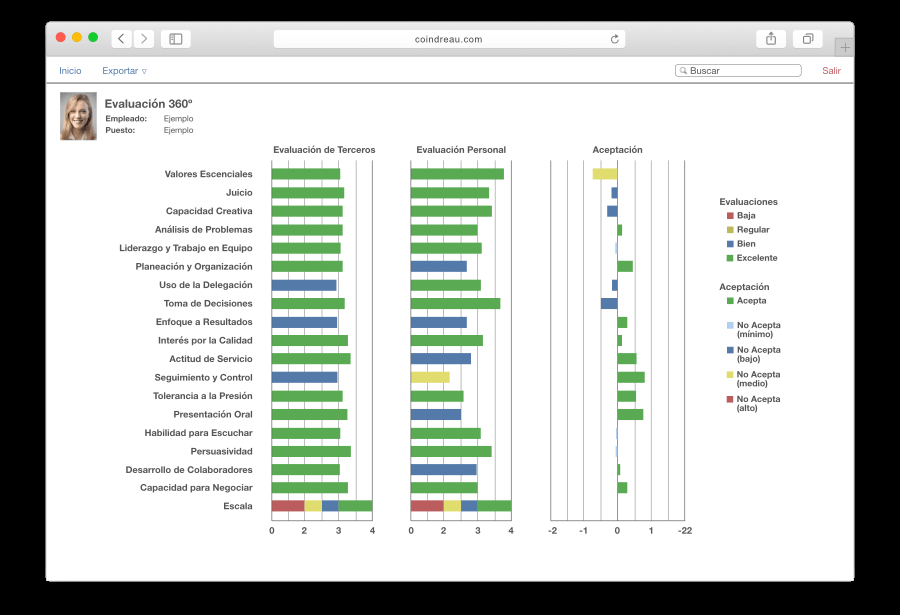Select Planeación y Organización label
The height and width of the screenshot is (615, 900).
click(193, 266)
